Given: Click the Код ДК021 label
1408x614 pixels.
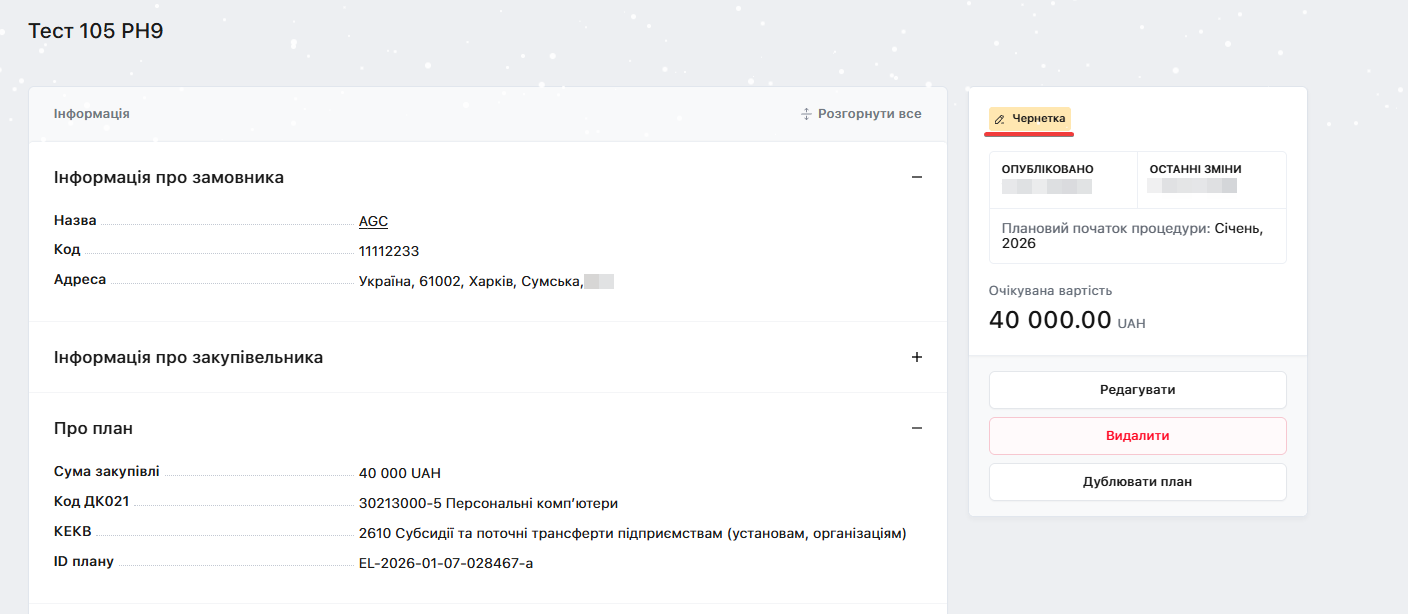Looking at the screenshot, I should point(92,502).
